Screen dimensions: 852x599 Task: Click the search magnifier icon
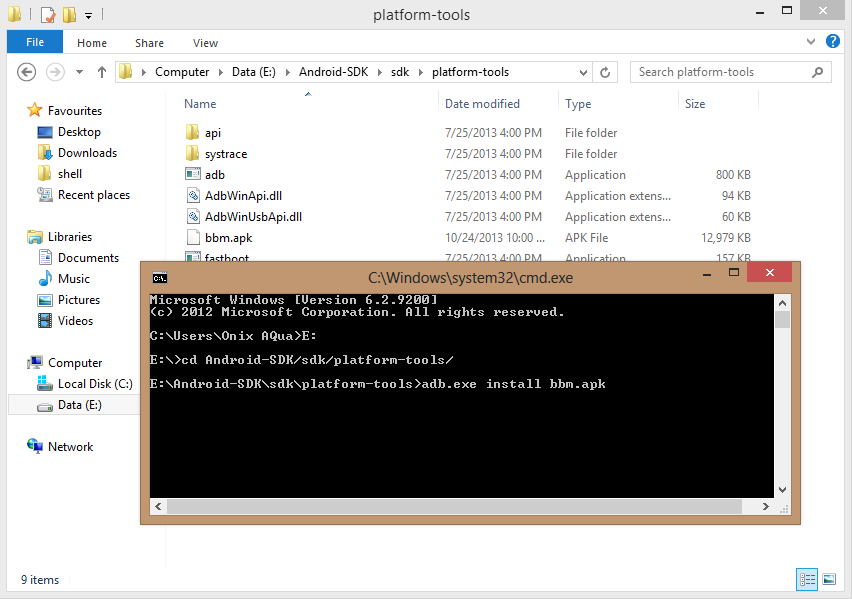[817, 72]
